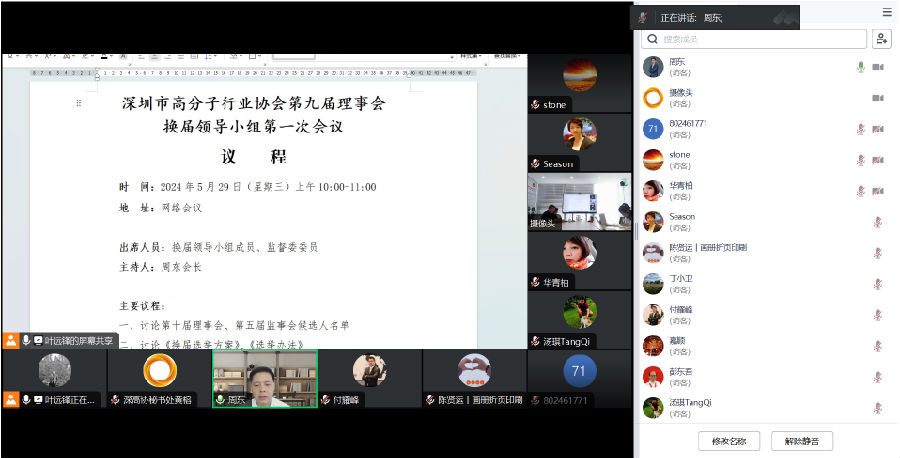Select the 华青柏 video tile
Viewport: 900px width, 458px height.
(580, 261)
